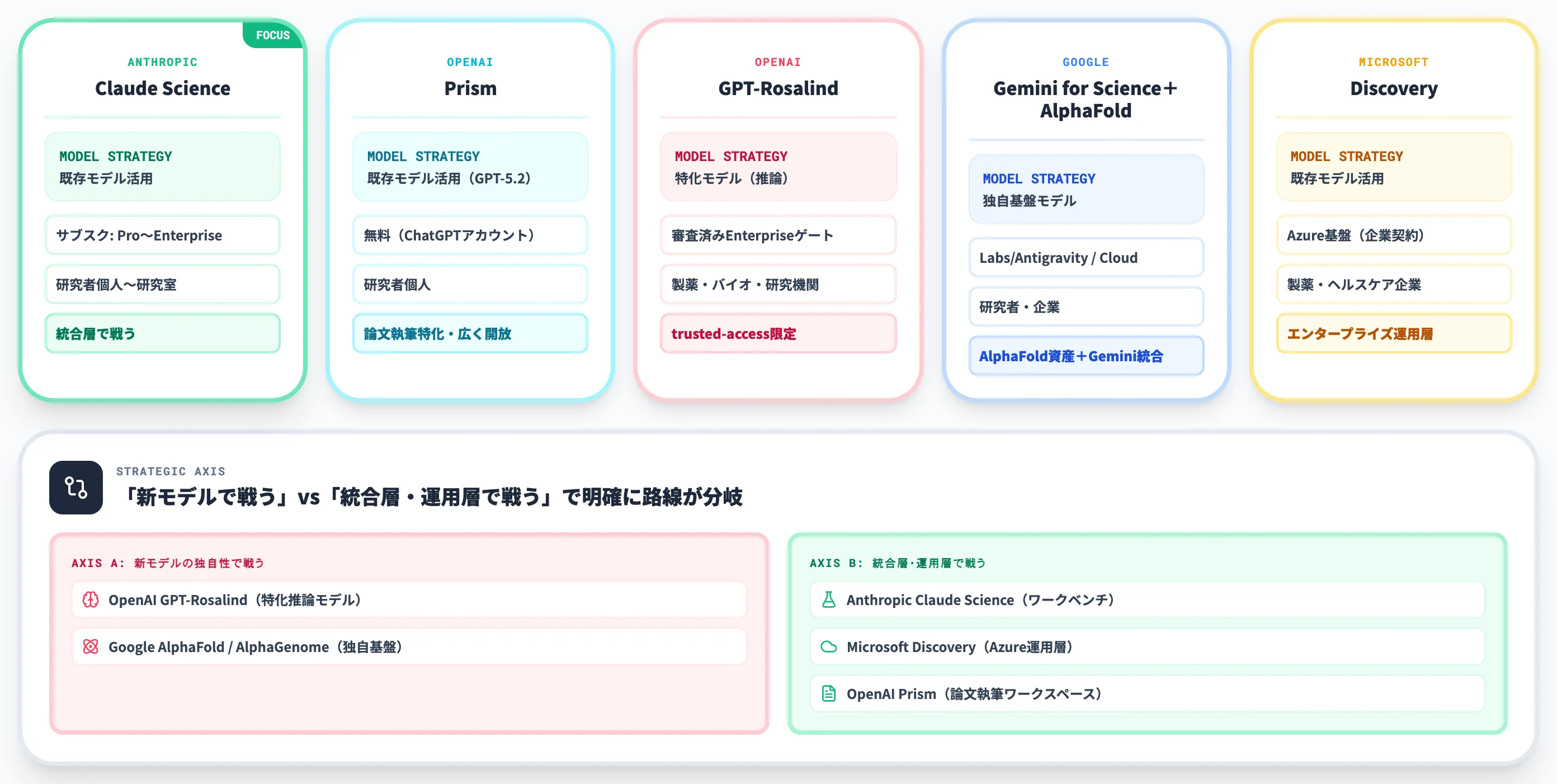Click 審査済みEnterpriseゲート row

coord(778,235)
